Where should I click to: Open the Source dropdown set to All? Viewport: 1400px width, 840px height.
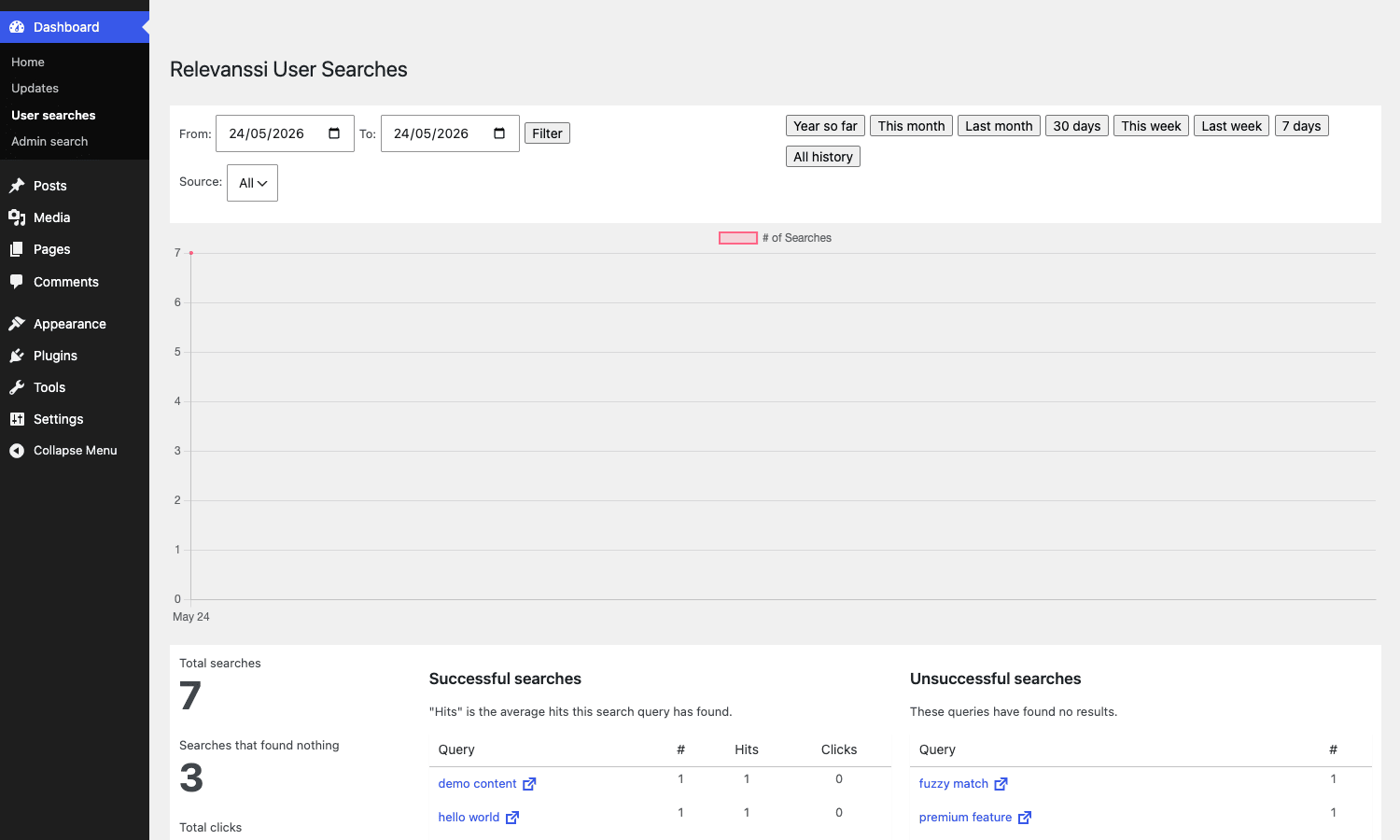tap(252, 183)
